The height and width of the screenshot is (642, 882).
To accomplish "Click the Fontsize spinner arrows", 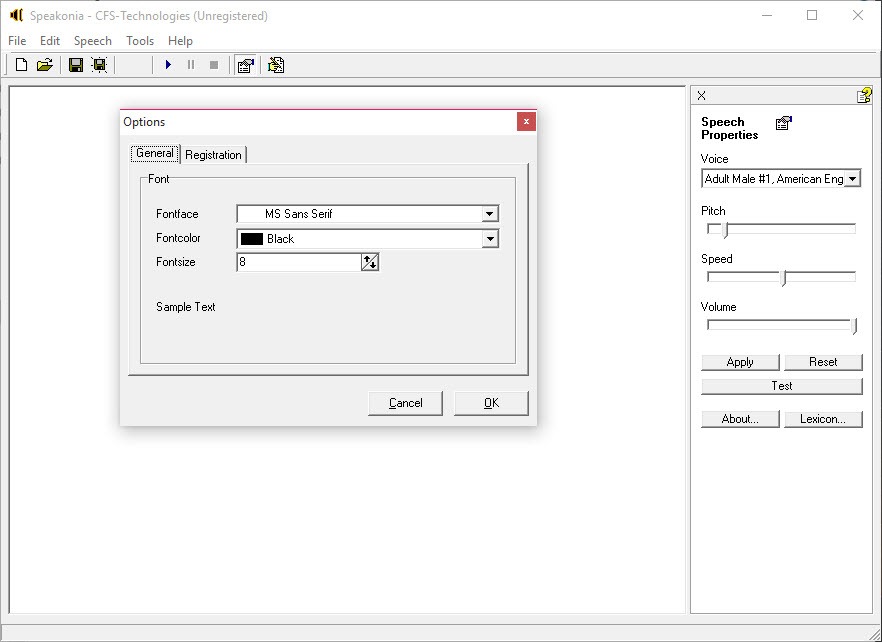I will (x=370, y=262).
